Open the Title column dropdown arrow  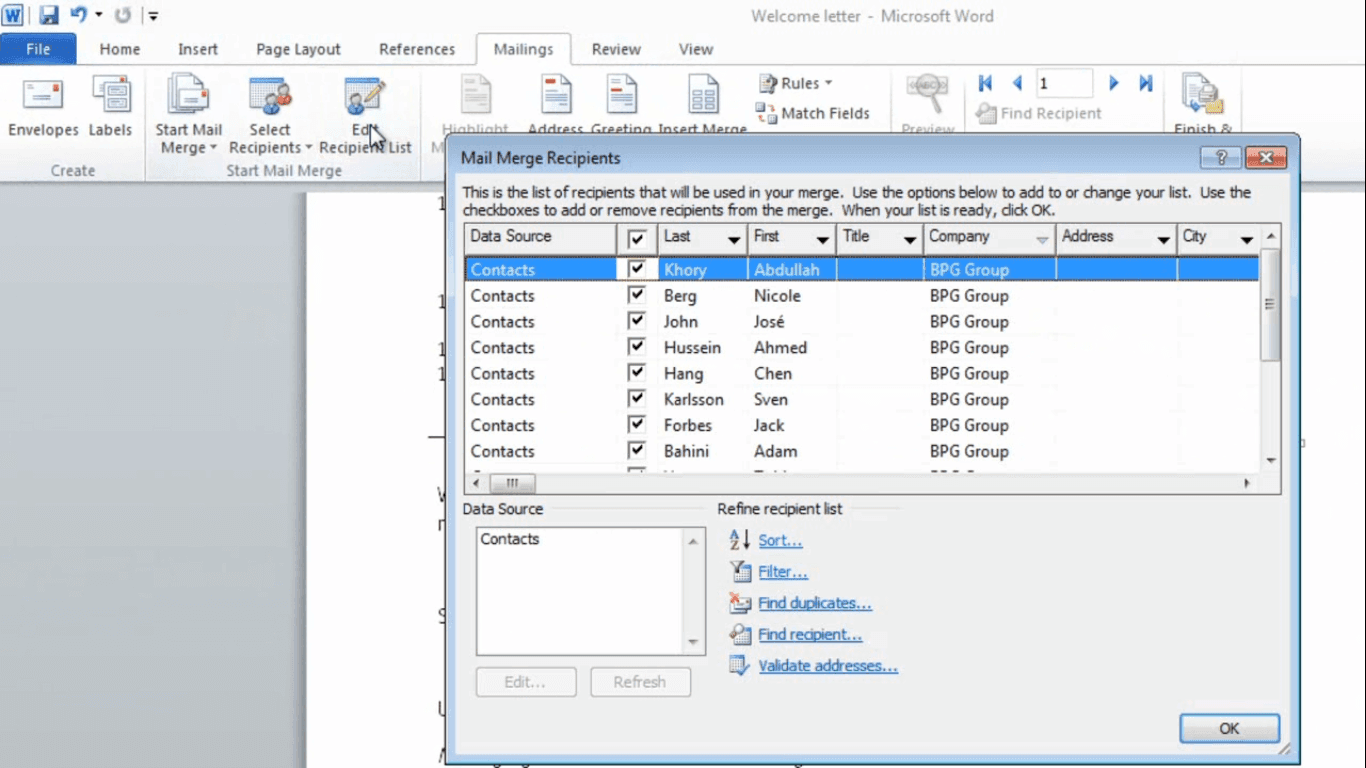[x=909, y=240]
